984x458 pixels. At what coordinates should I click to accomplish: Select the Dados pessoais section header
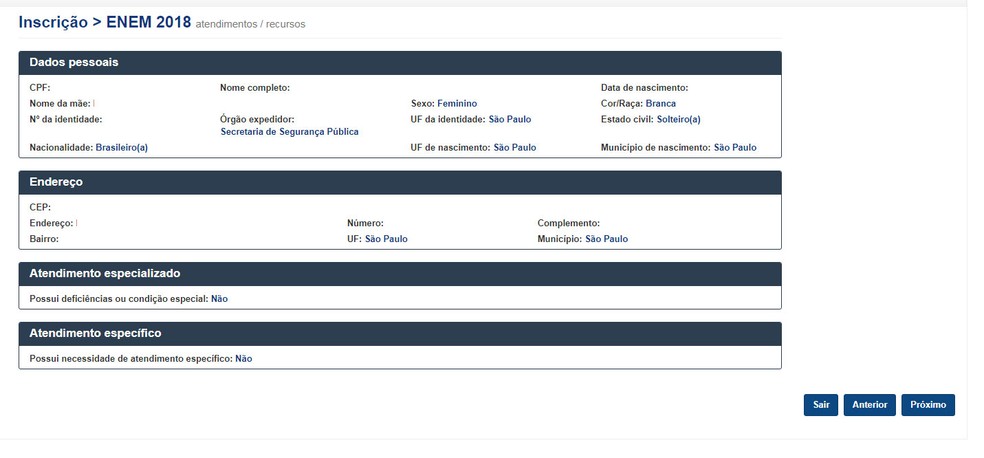[x=74, y=62]
